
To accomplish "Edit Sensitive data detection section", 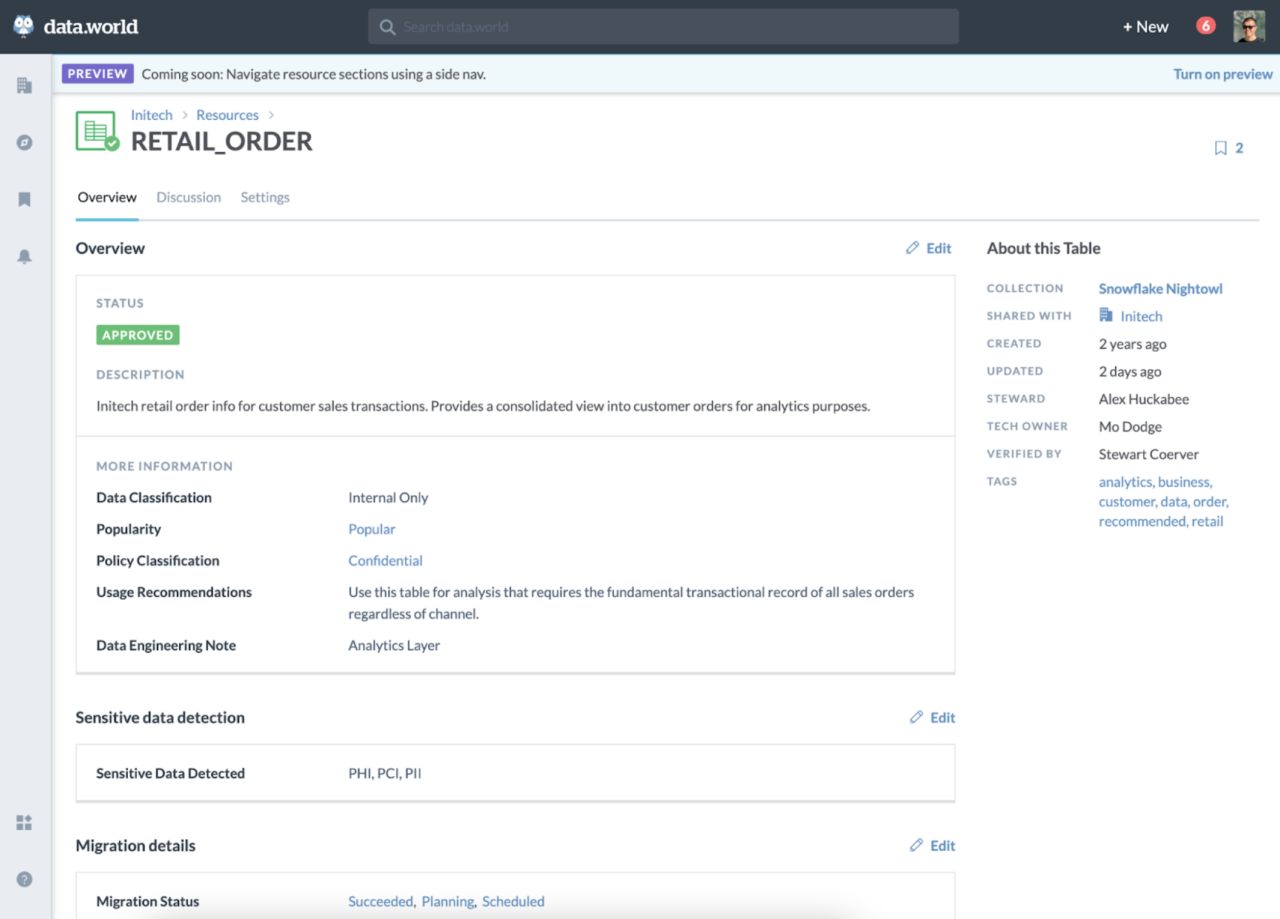I will 933,717.
